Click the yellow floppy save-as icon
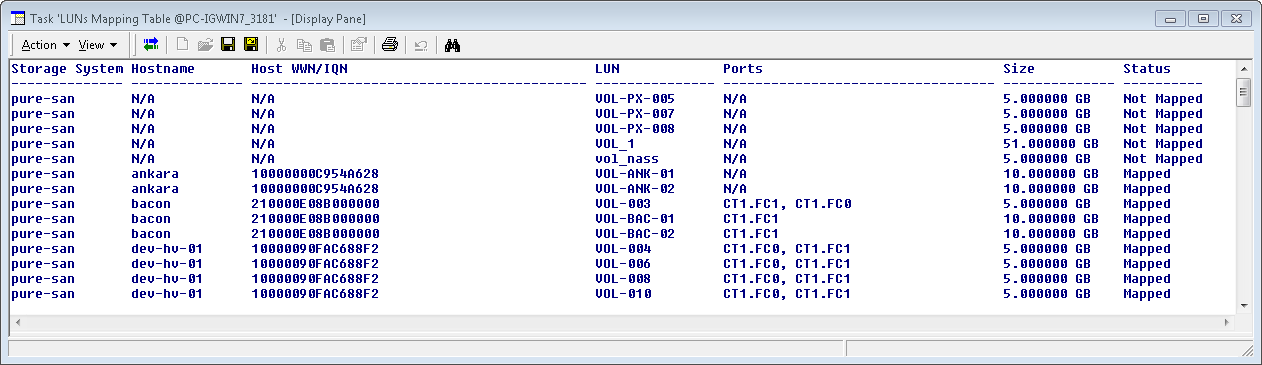 click(x=251, y=44)
